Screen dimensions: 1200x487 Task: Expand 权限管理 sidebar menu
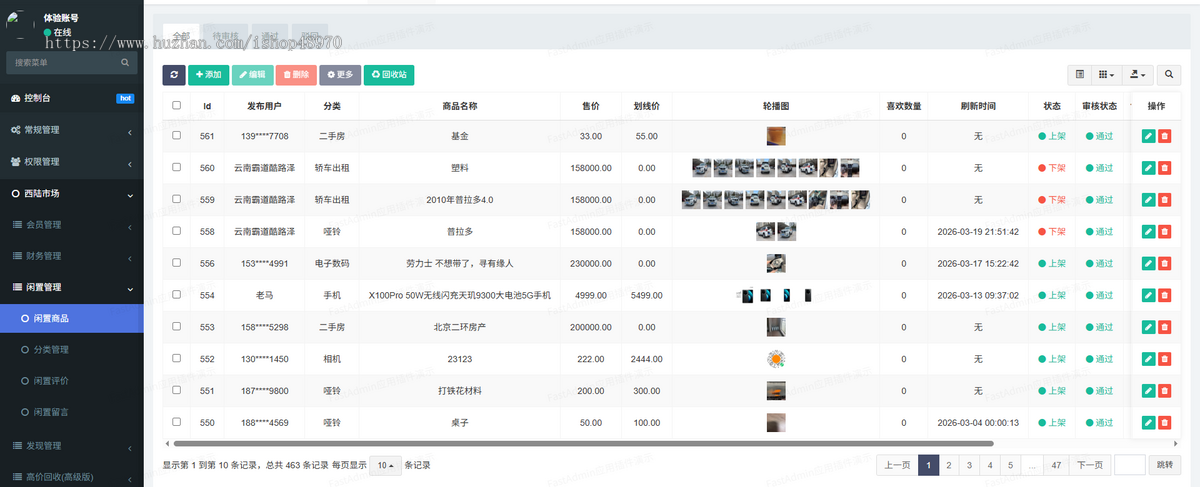click(x=72, y=161)
